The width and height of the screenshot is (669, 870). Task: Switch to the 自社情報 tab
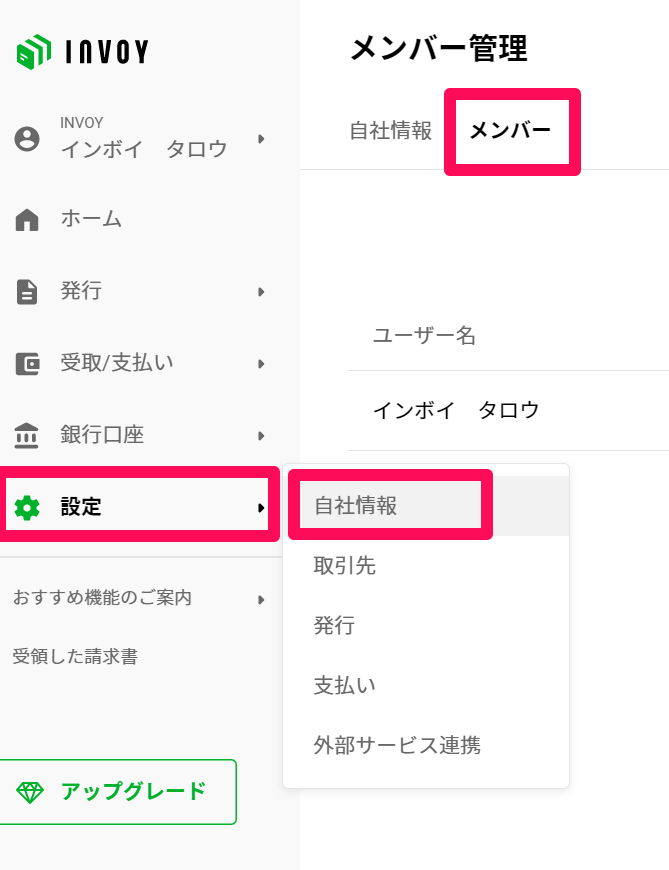coord(391,131)
